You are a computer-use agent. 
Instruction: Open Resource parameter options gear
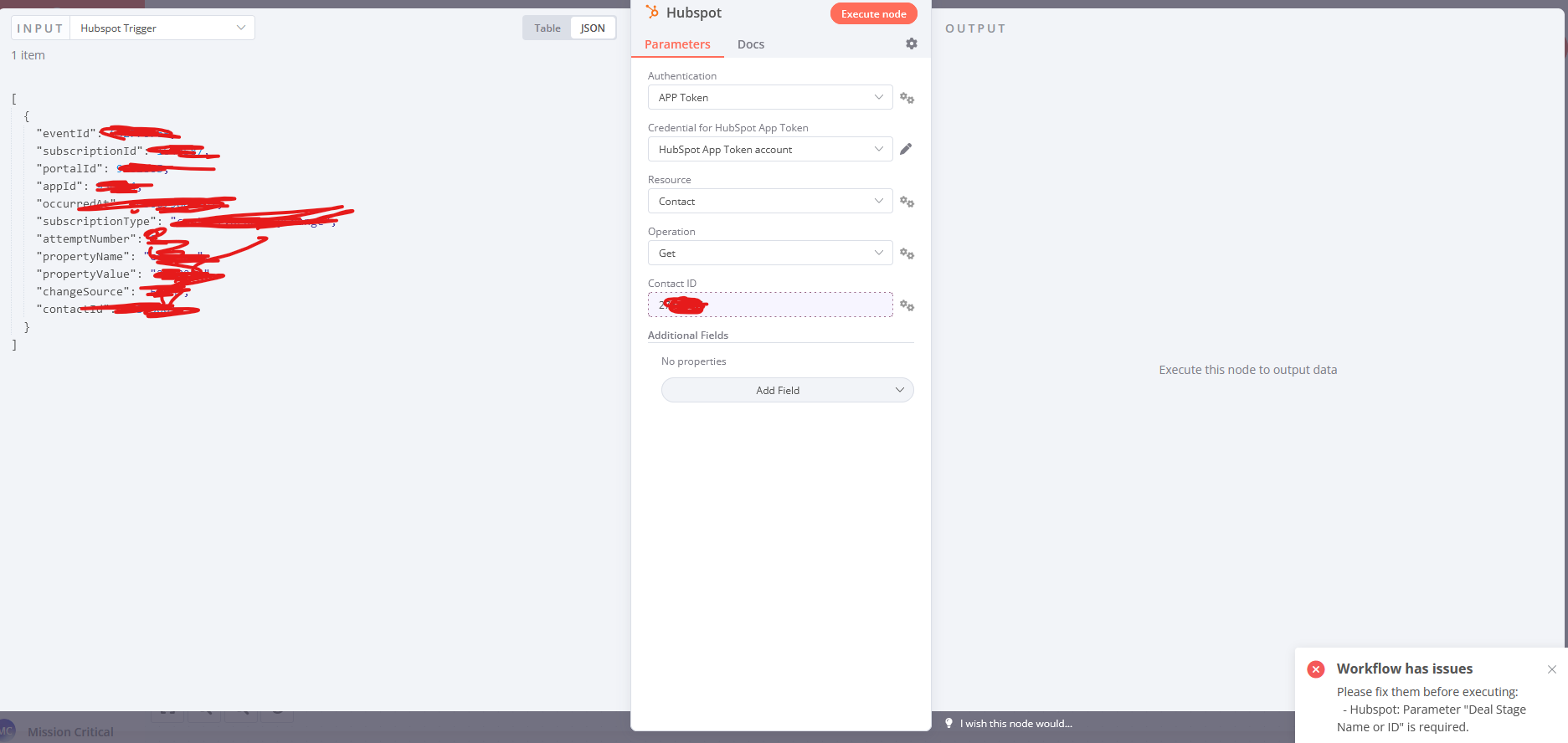(907, 202)
